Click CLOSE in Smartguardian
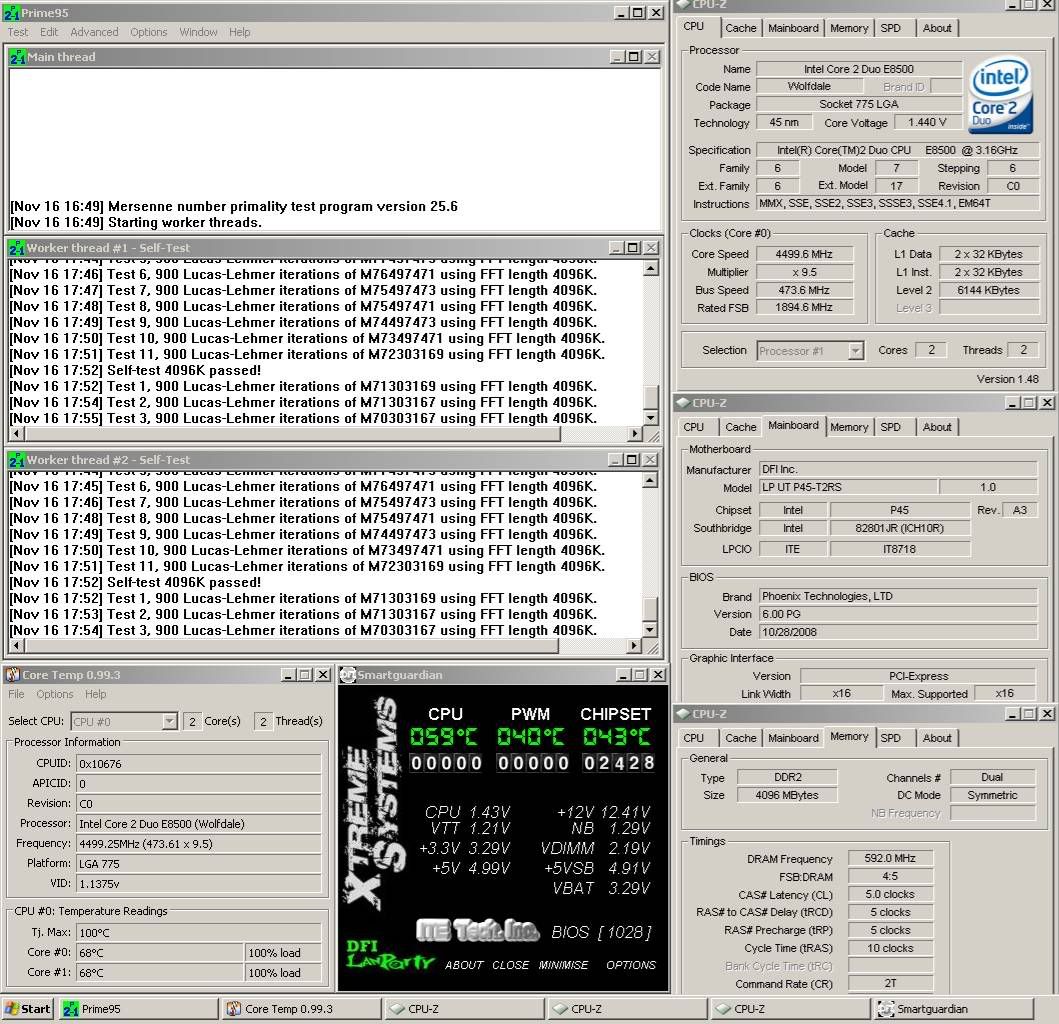Viewport: 1059px width, 1024px height. coord(511,965)
